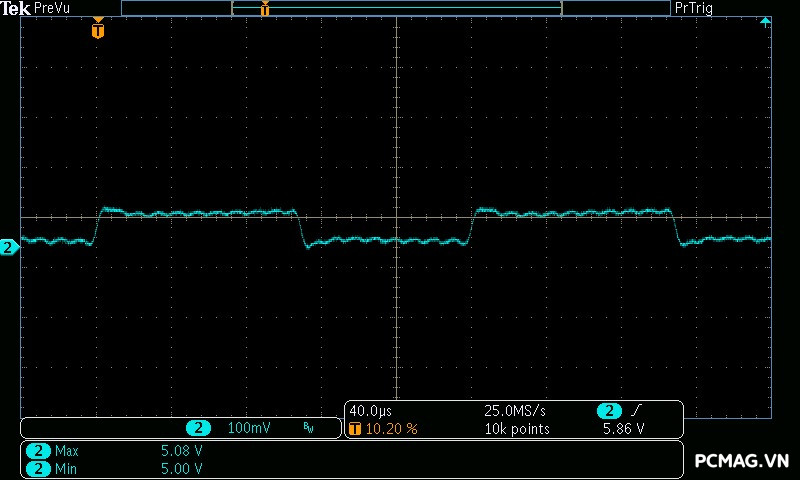Click the PreVu acquisition status label
Screen dimensions: 800x480
click(52, 8)
